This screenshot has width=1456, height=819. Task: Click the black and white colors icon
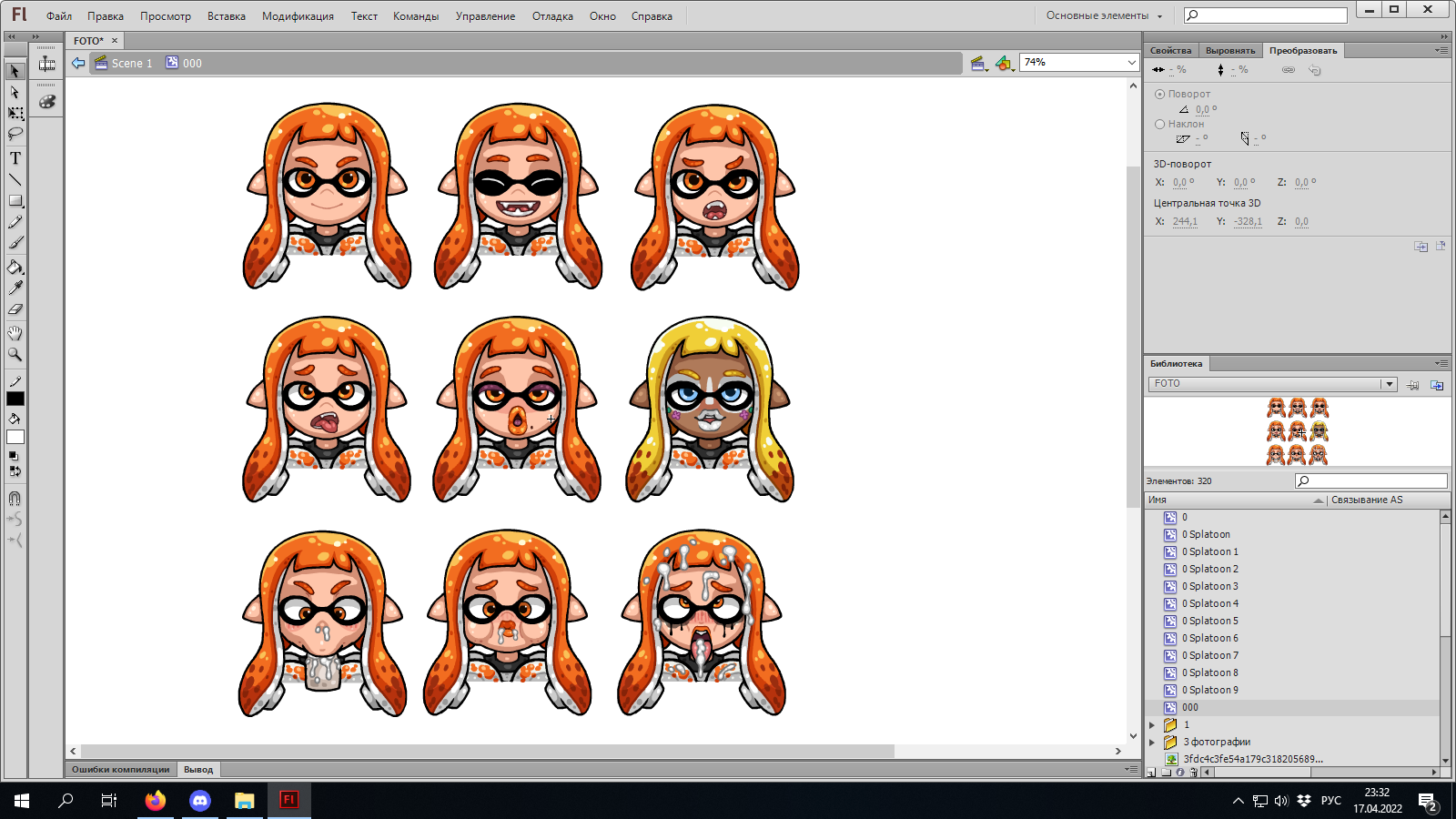14,455
